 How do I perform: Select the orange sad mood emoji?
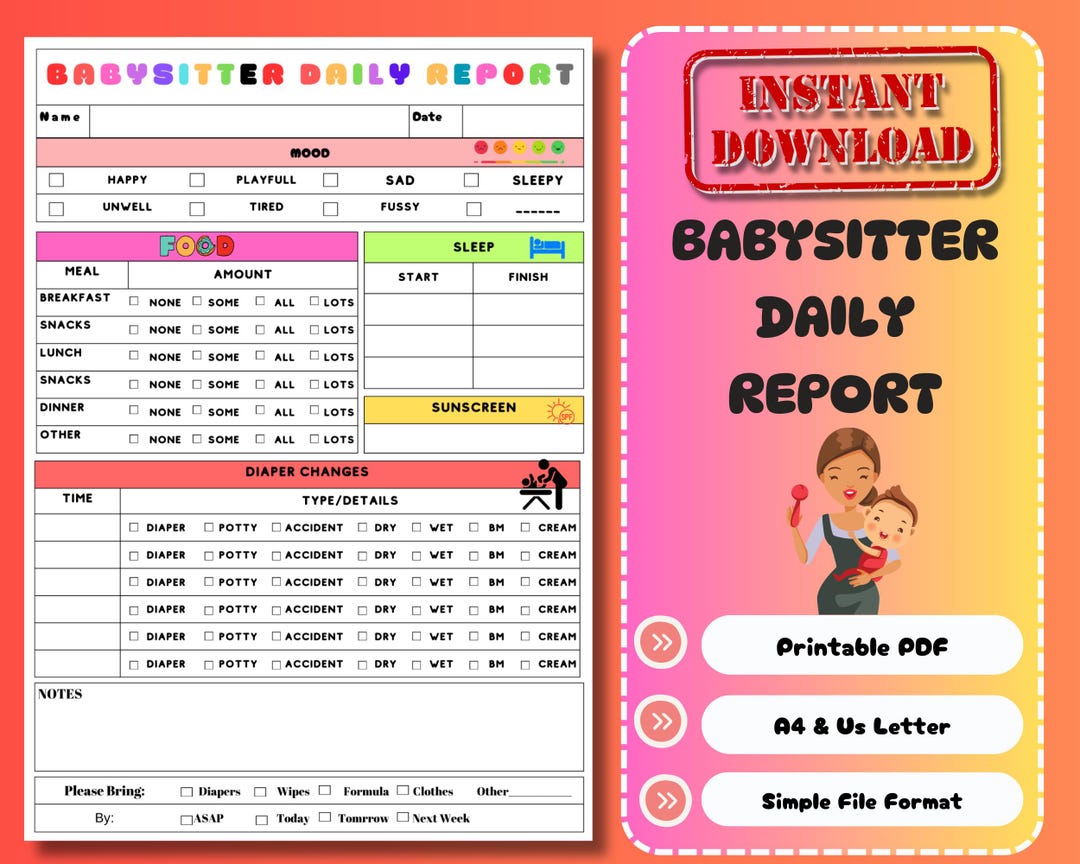pos(500,147)
